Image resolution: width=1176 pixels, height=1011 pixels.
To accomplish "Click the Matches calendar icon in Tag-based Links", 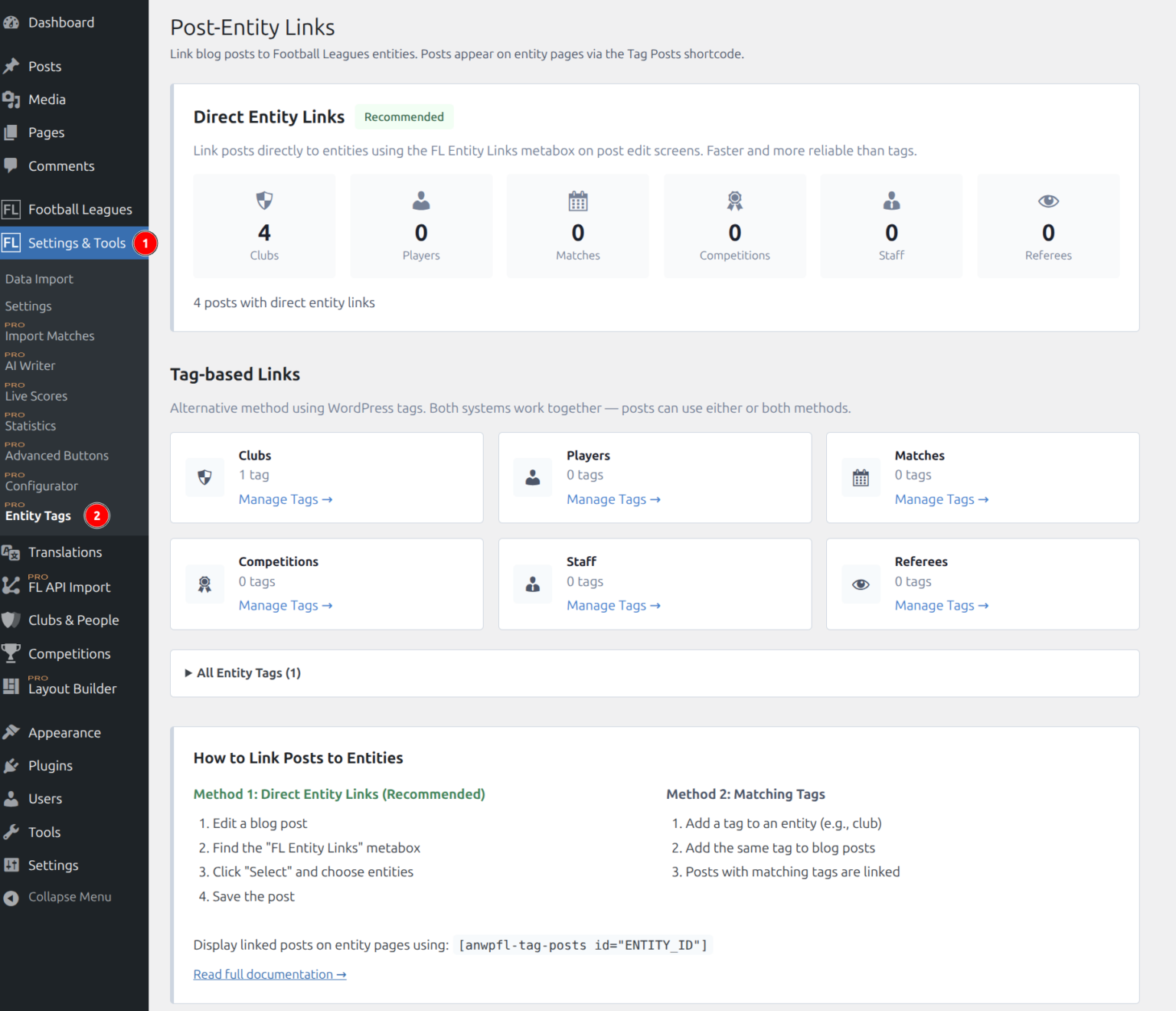I will (x=861, y=478).
